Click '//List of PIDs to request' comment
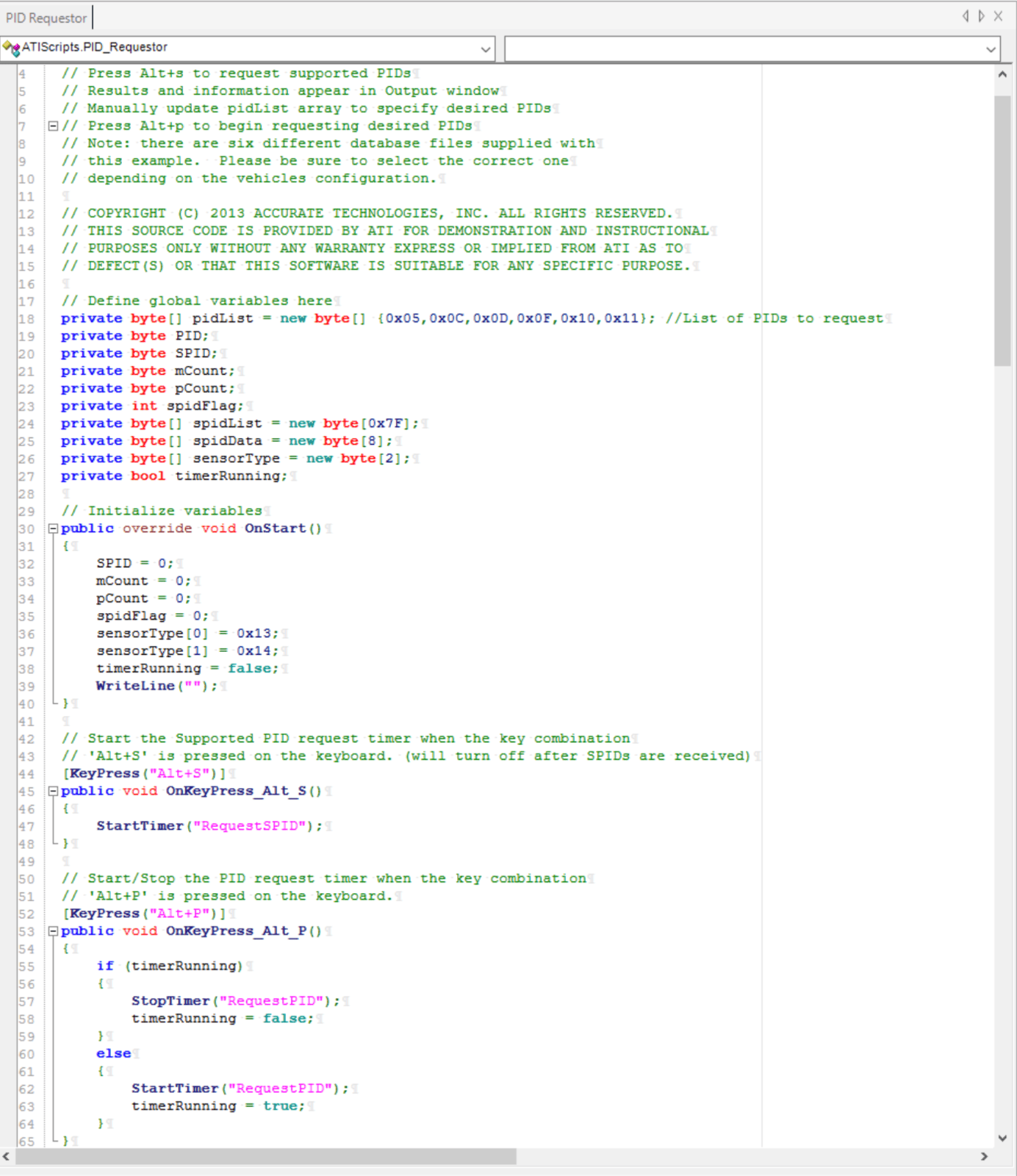Screen dimensions: 1017x1176 [775, 318]
